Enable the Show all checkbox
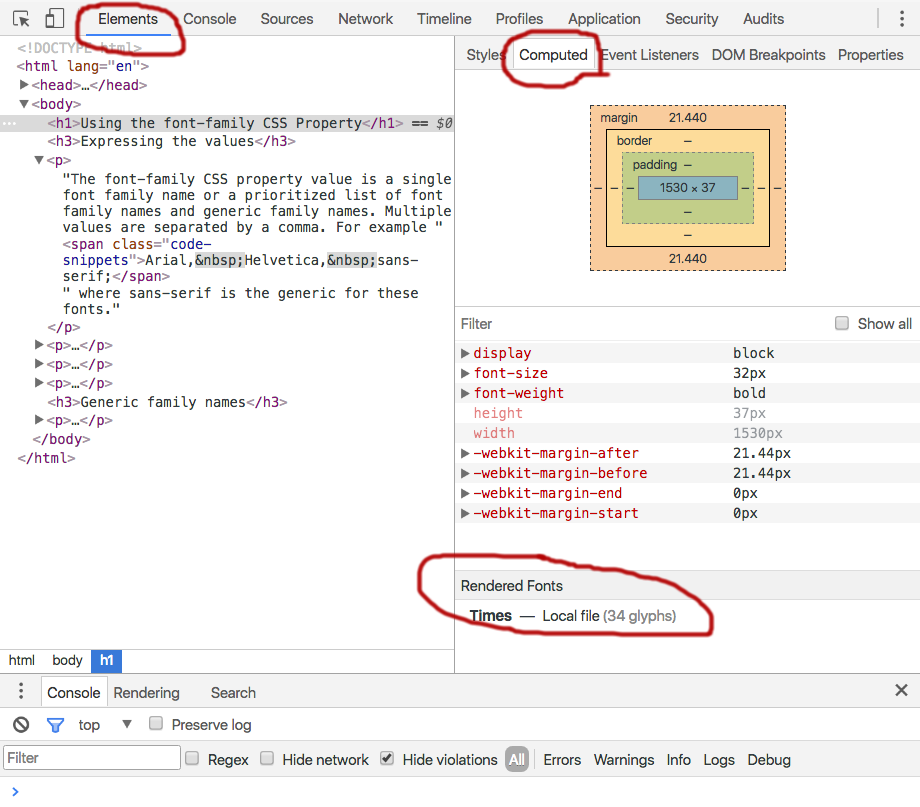Screen dimensions: 920x807 tap(841, 323)
